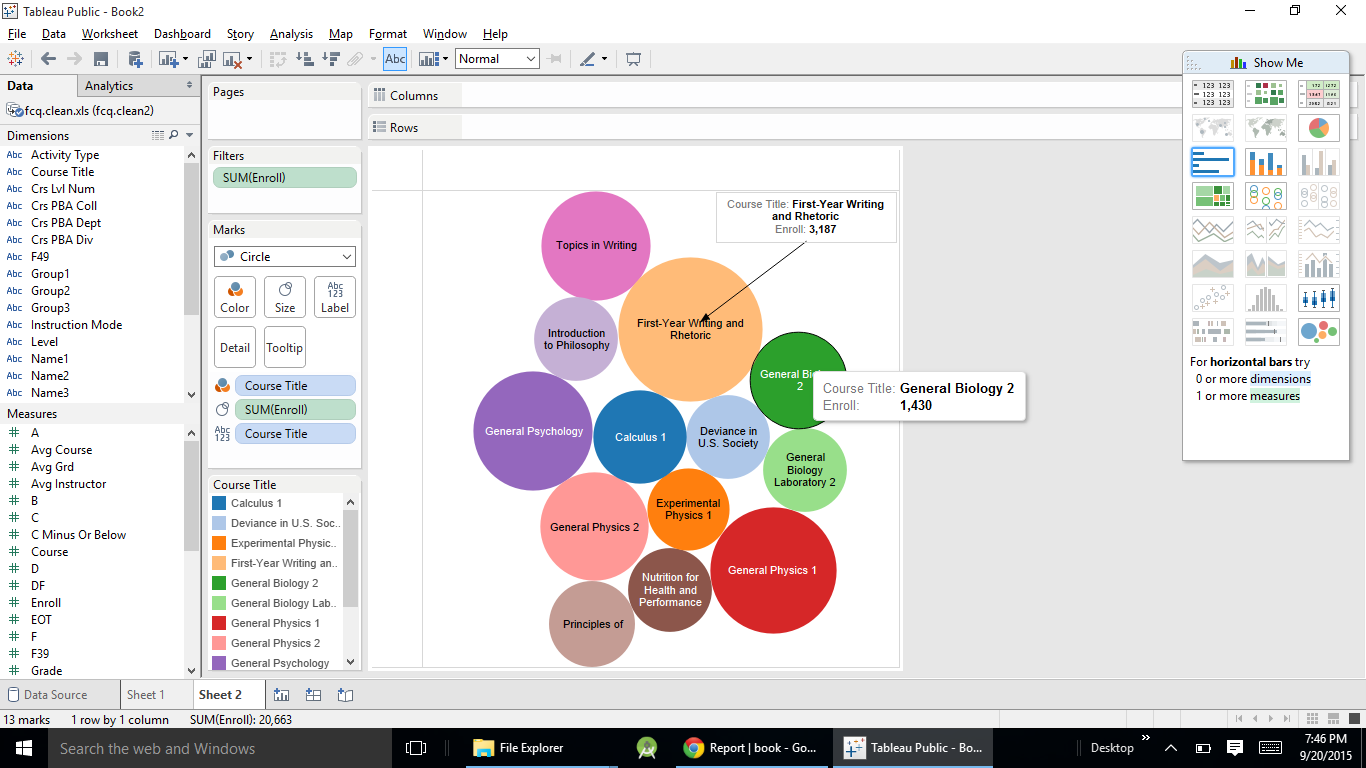Image resolution: width=1366 pixels, height=768 pixels.
Task: Switch to the Sheet 1 tab
Action: (x=145, y=695)
